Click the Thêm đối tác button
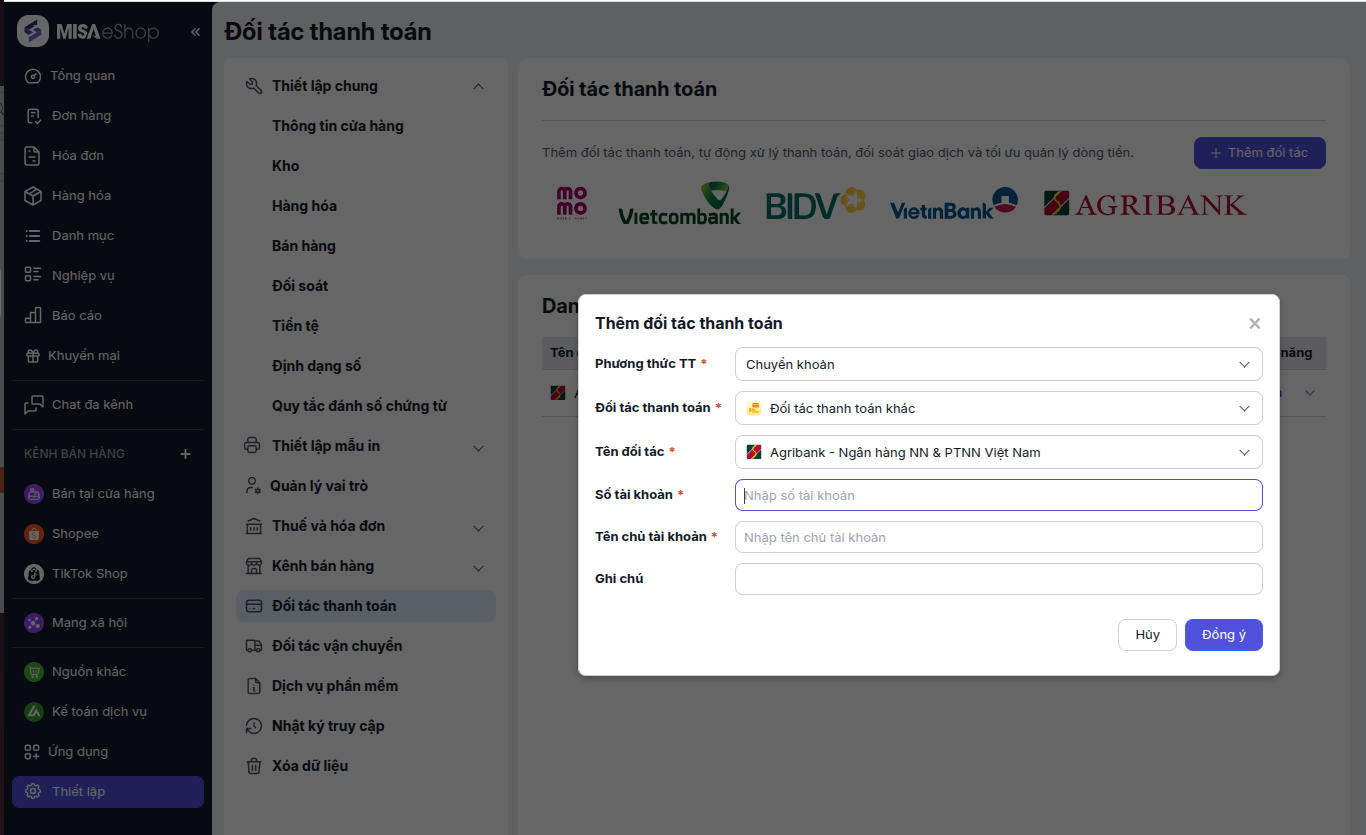 point(1260,153)
